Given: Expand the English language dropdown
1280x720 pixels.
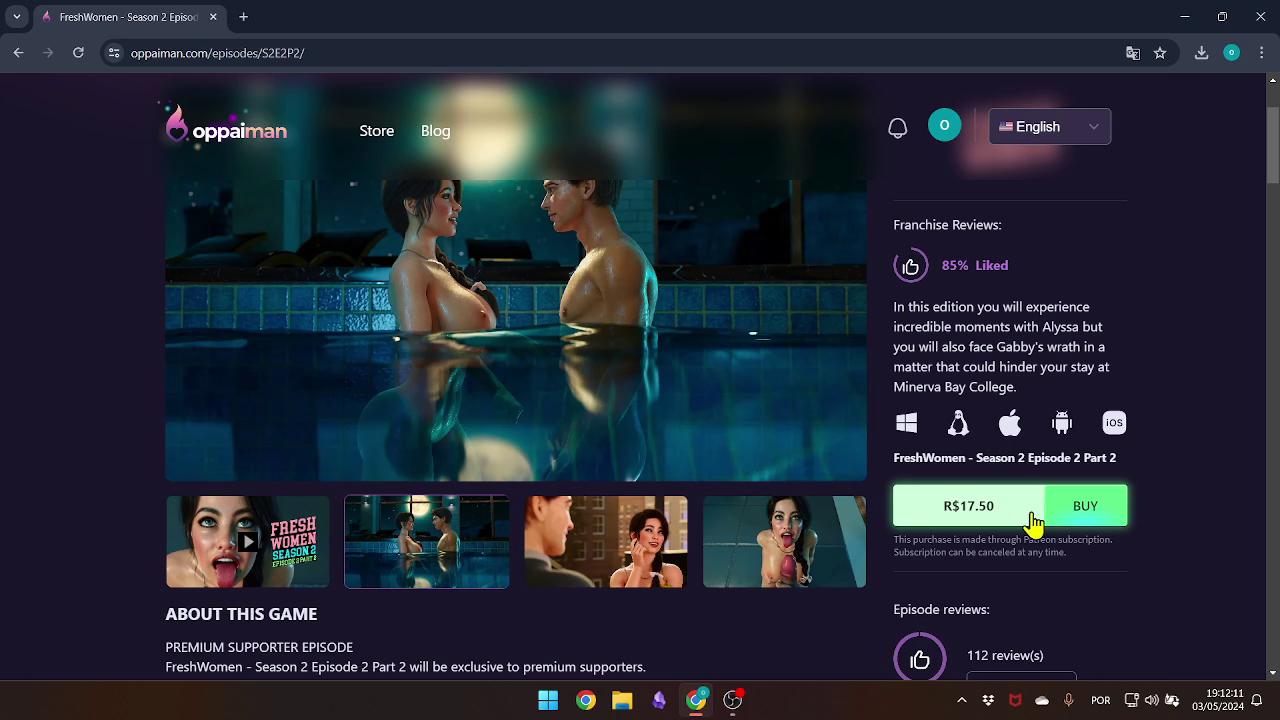Looking at the screenshot, I should (1050, 127).
